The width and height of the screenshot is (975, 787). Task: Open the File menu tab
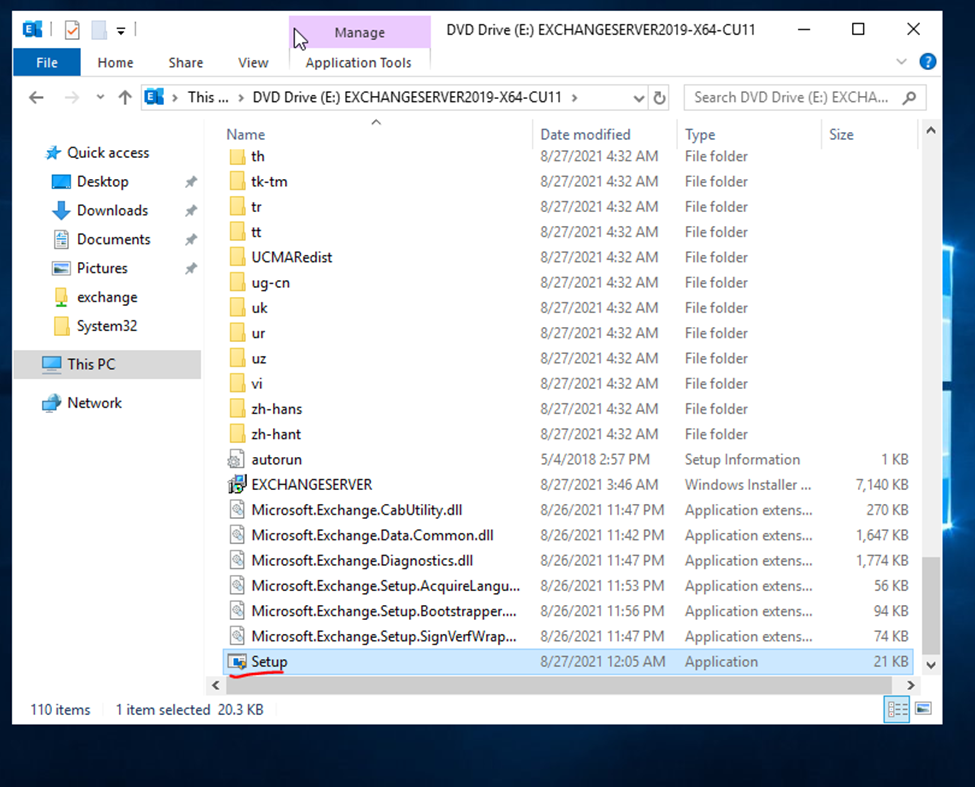[47, 62]
